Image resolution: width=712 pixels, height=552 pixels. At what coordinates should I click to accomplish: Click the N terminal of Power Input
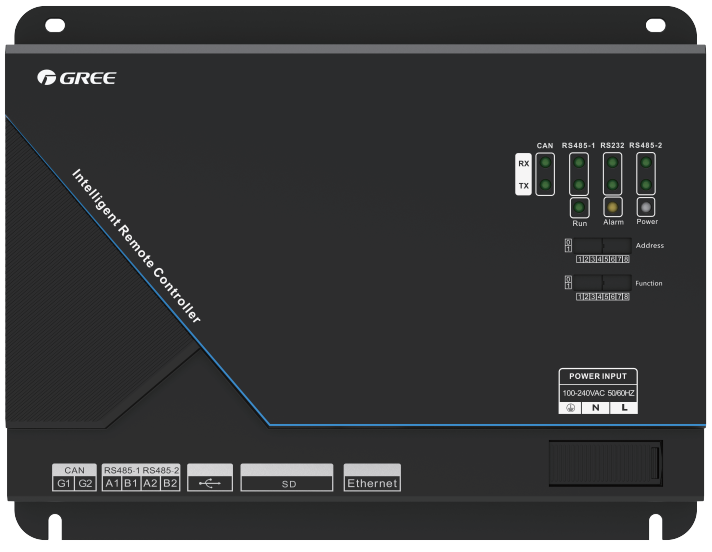click(x=596, y=407)
